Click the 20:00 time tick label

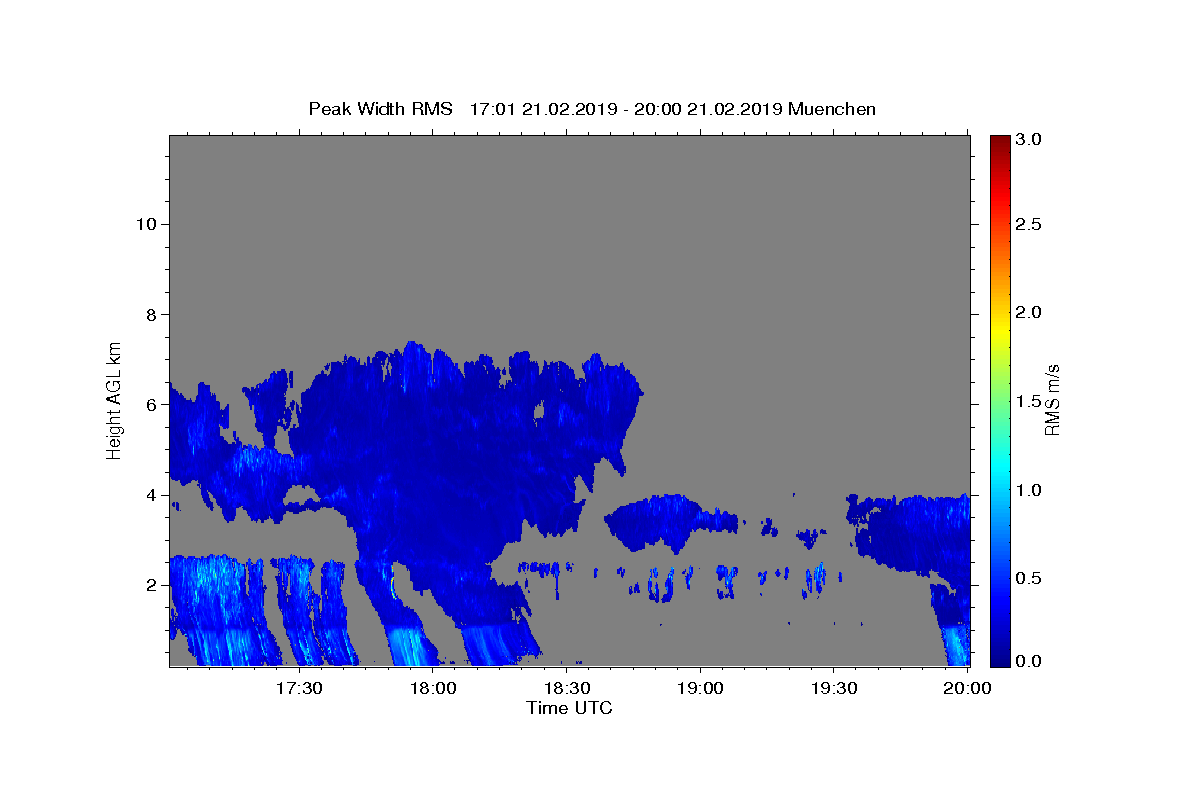(968, 688)
